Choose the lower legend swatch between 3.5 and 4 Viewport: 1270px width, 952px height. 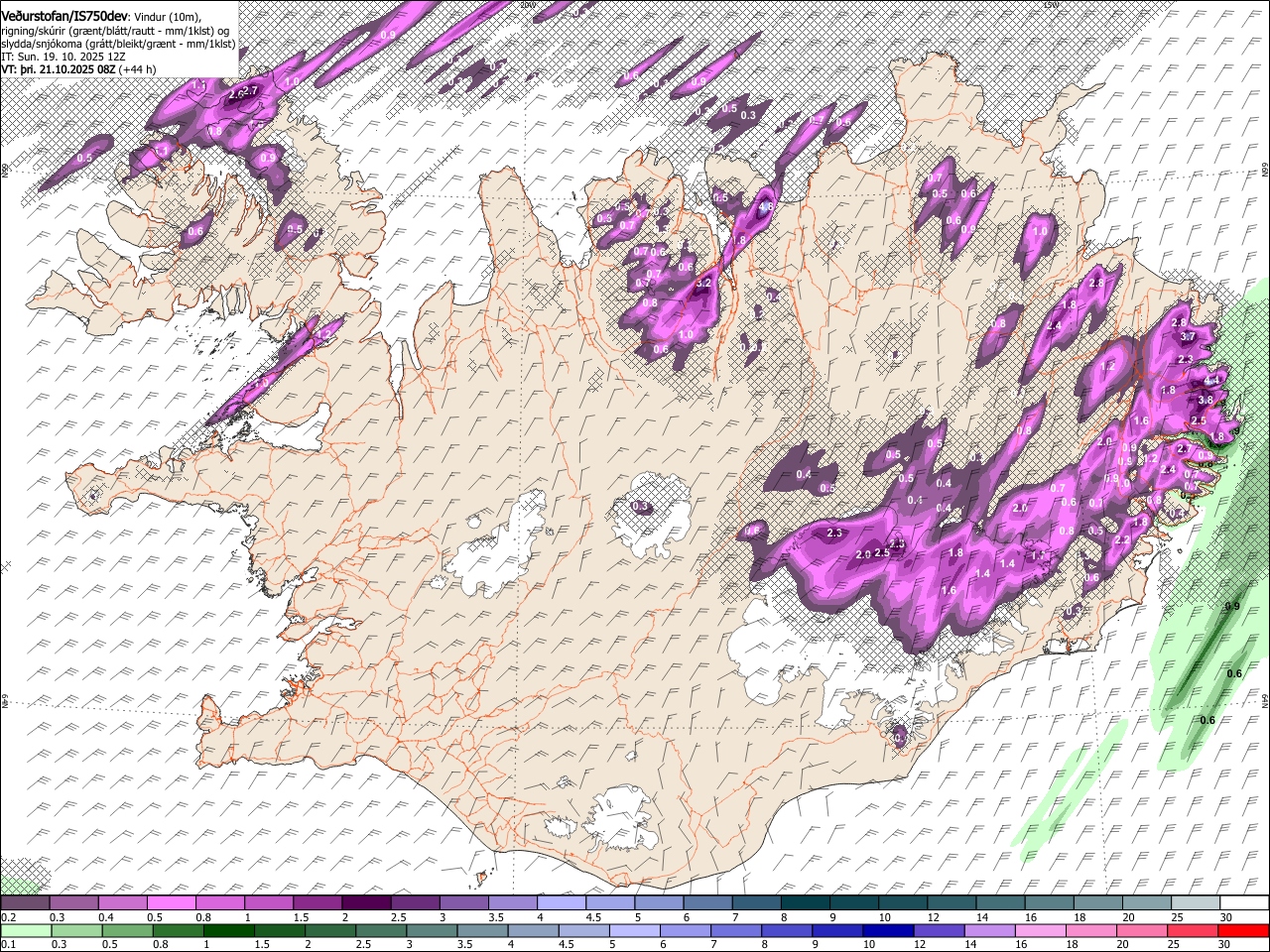pos(482,930)
